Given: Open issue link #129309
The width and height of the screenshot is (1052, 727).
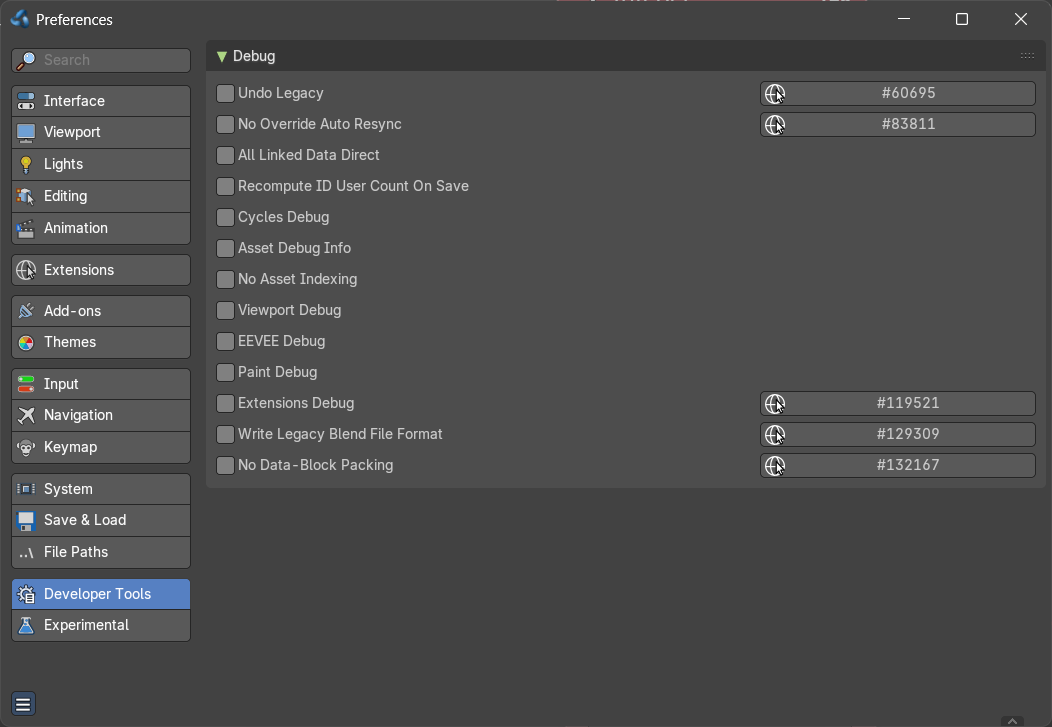Looking at the screenshot, I should click(898, 434).
